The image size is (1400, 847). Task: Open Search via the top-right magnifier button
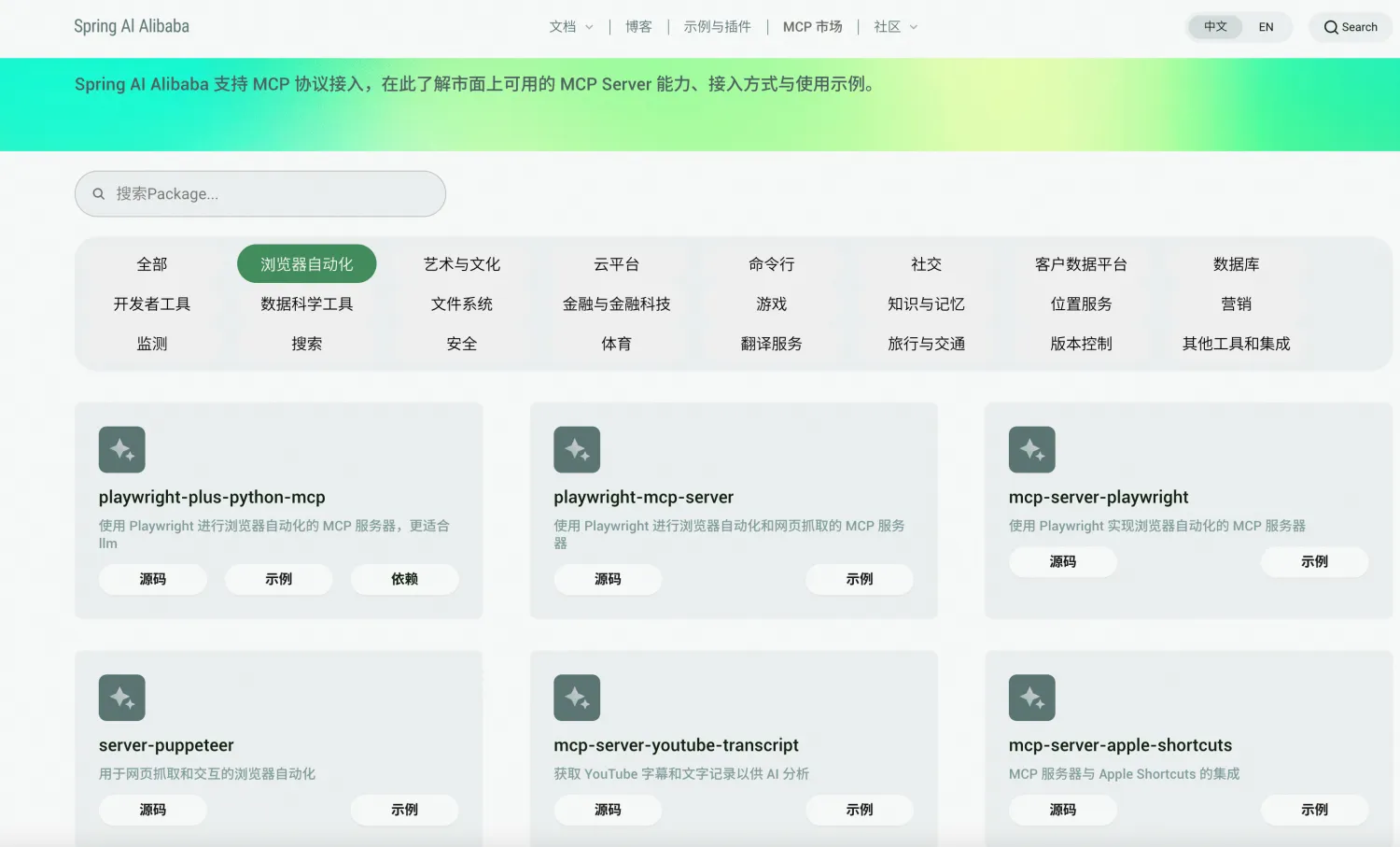pyautogui.click(x=1350, y=27)
